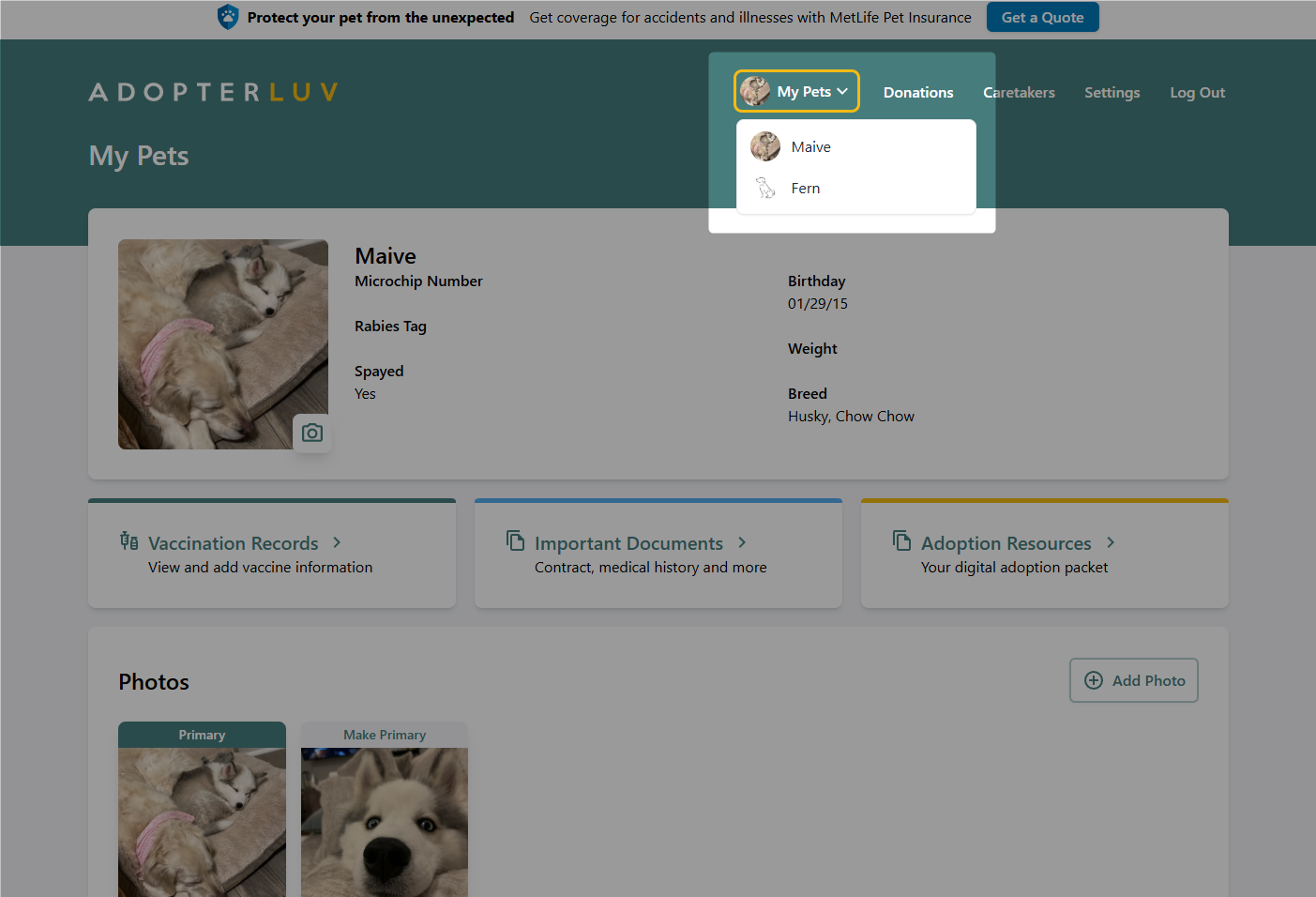Open the Settings navigation item
The height and width of the screenshot is (897, 1316).
1112,92
